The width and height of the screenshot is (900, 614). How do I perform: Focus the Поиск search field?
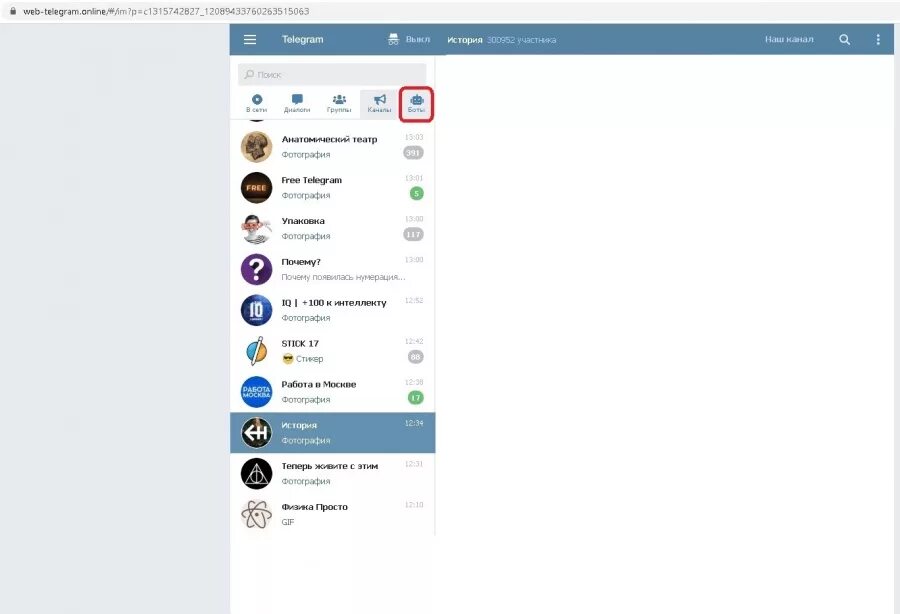[x=332, y=75]
